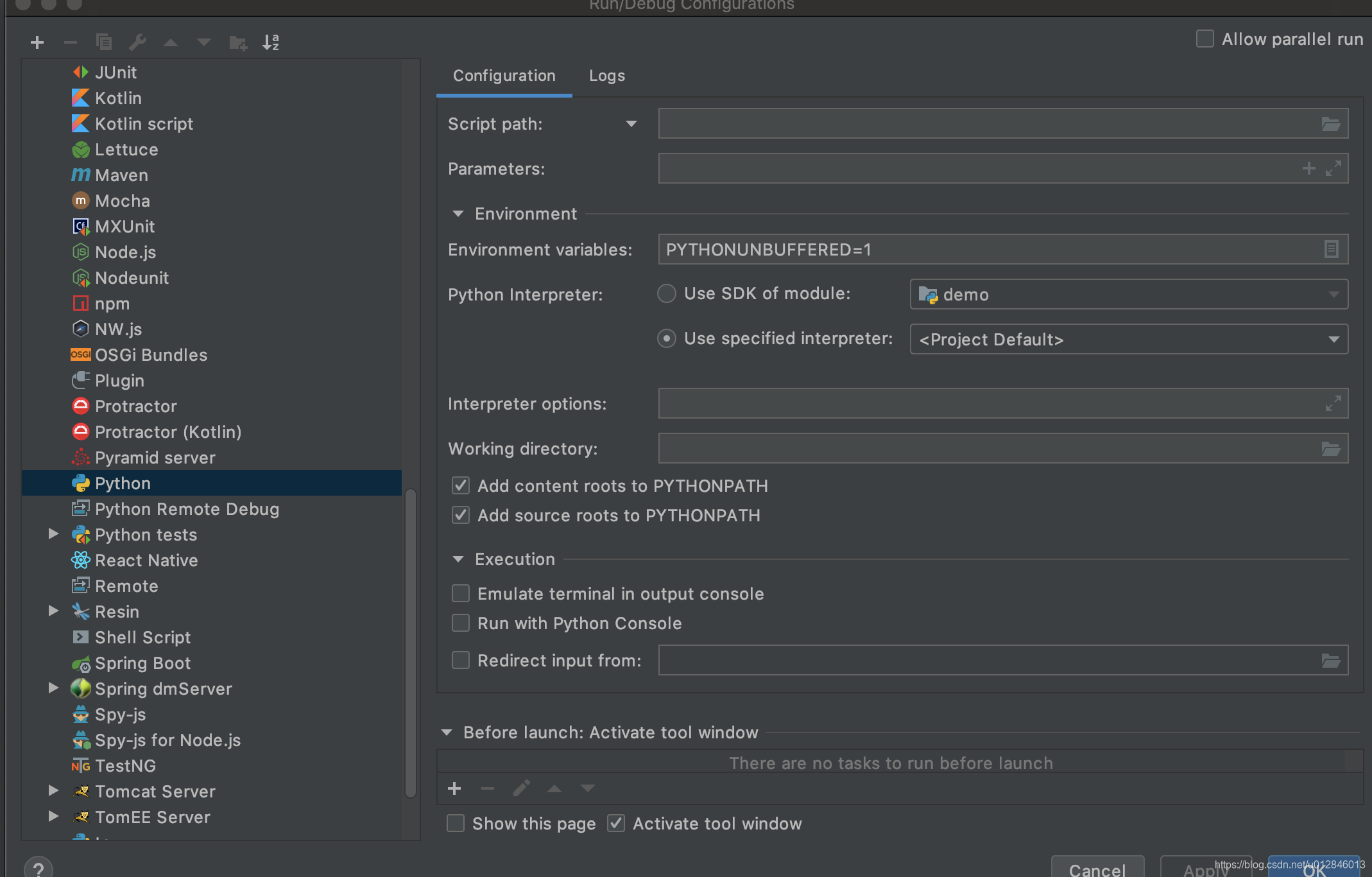Expand Tomcat Server tree node
The image size is (1372, 877).
54,791
